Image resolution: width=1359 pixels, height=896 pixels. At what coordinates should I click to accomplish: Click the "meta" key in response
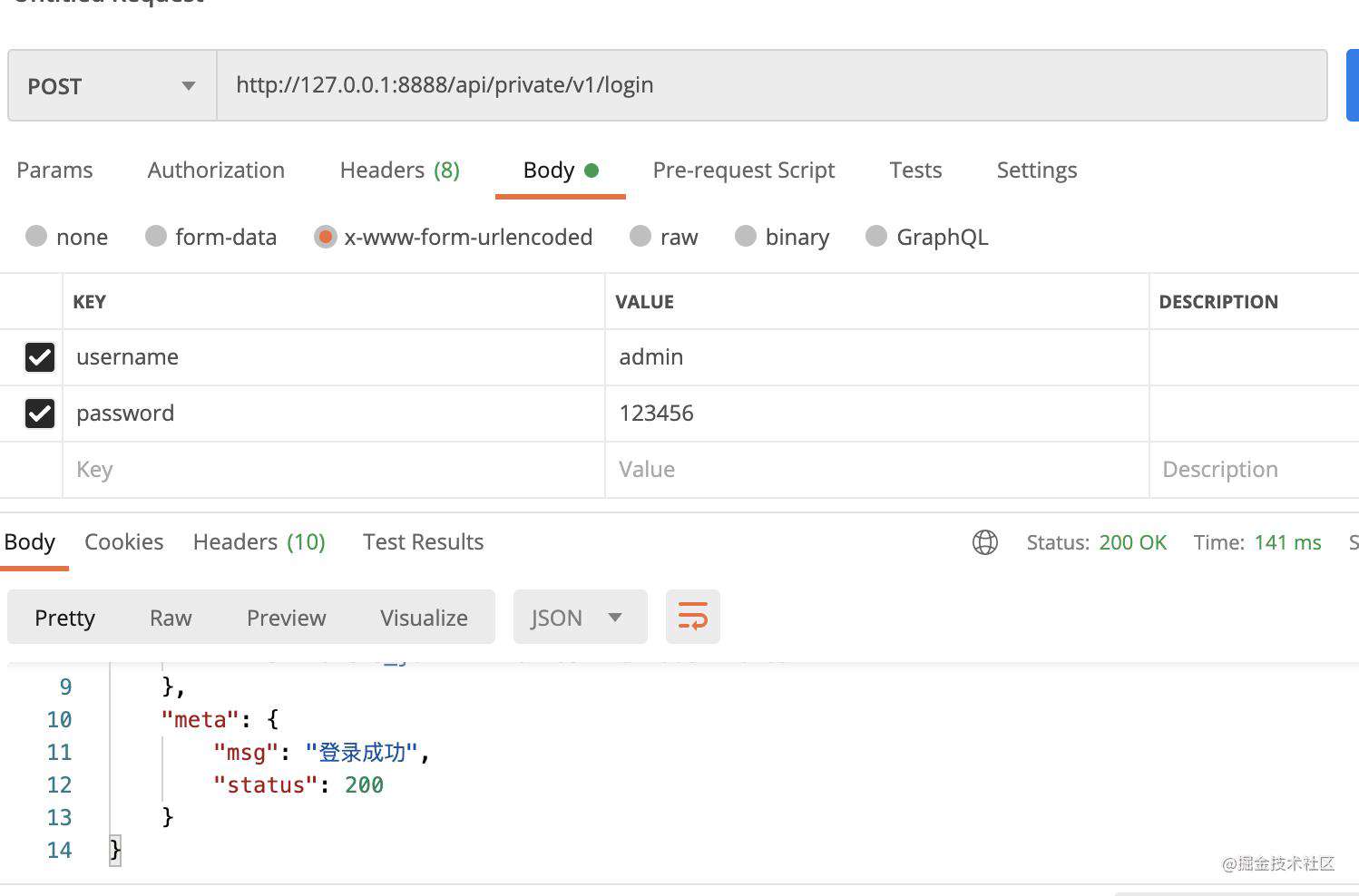click(200, 720)
